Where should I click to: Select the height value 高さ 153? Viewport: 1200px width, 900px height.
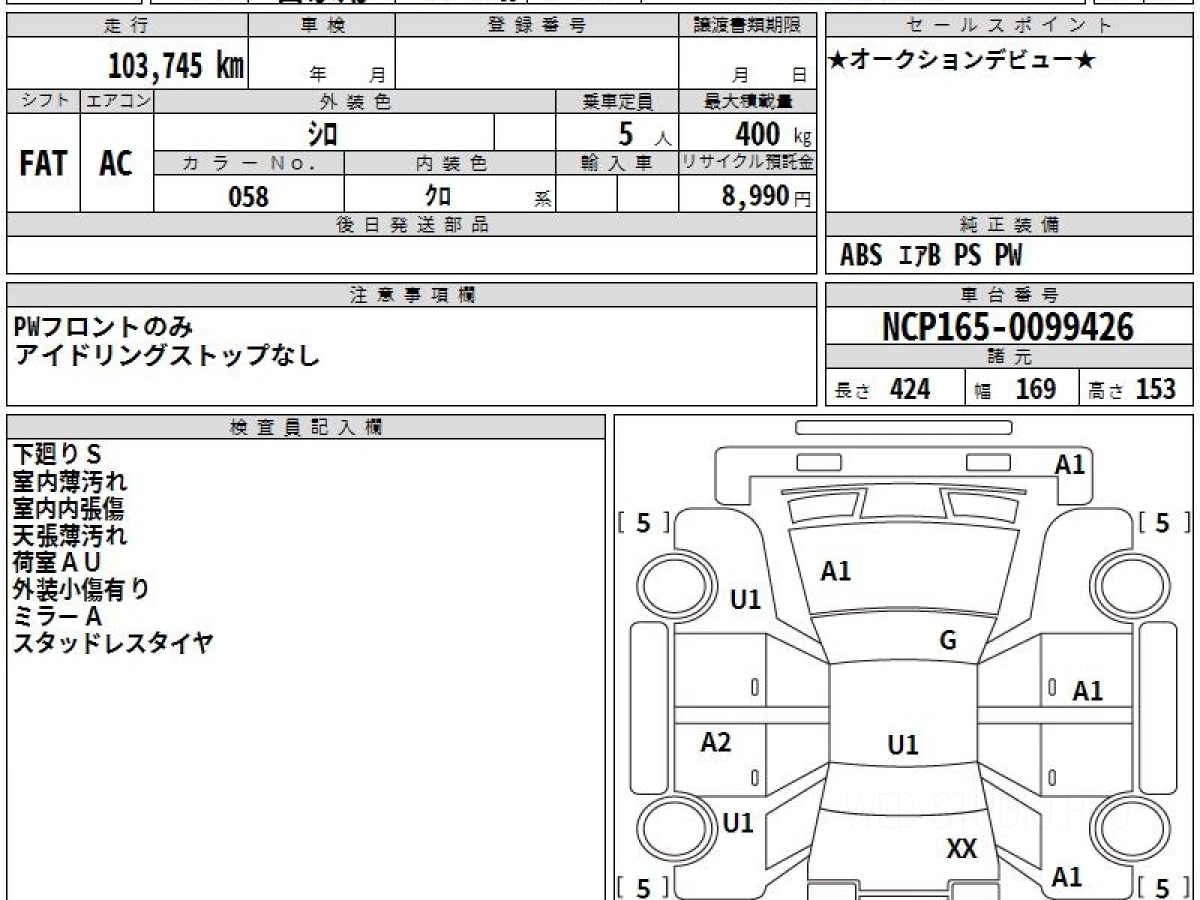(x=1132, y=389)
